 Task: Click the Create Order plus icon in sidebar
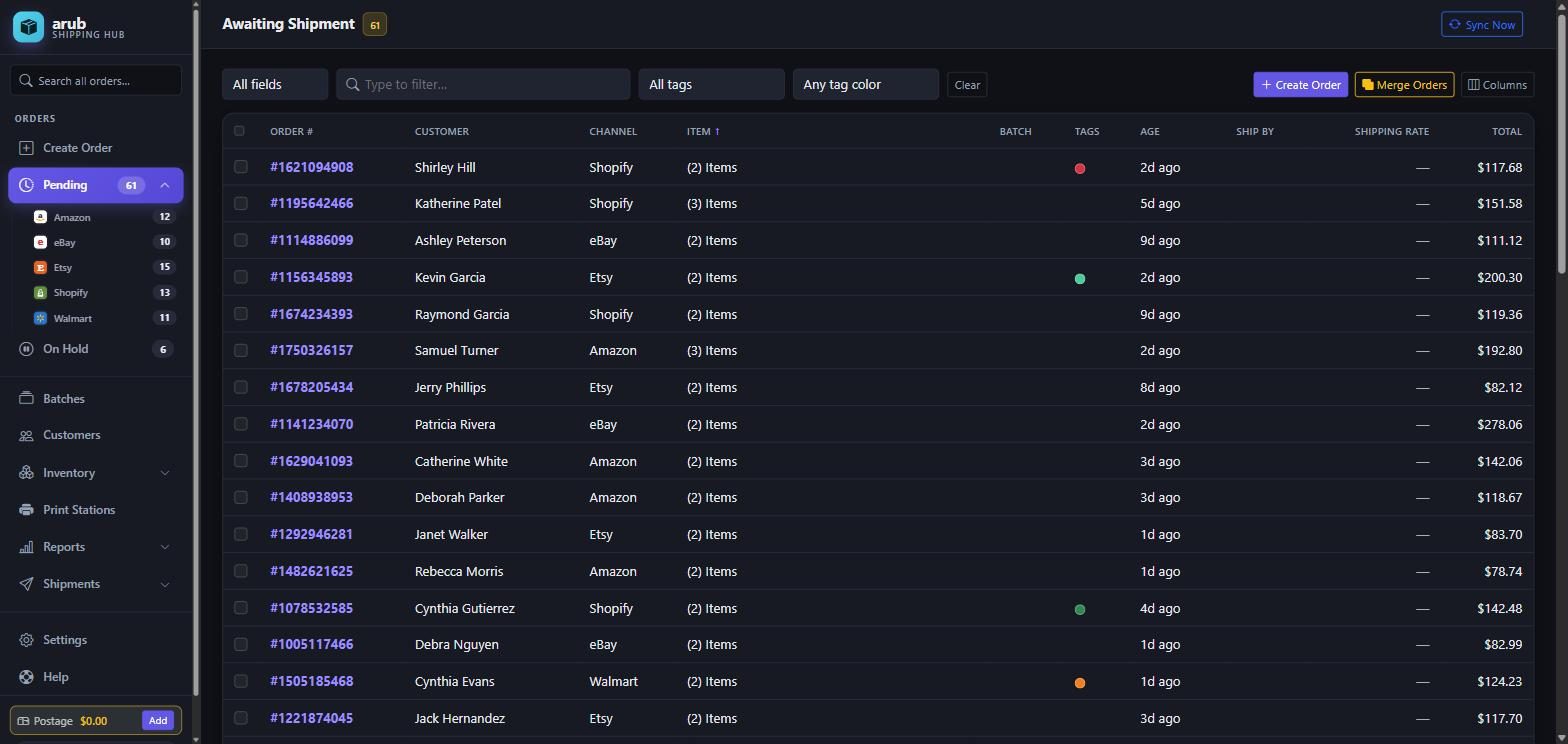pyautogui.click(x=26, y=148)
